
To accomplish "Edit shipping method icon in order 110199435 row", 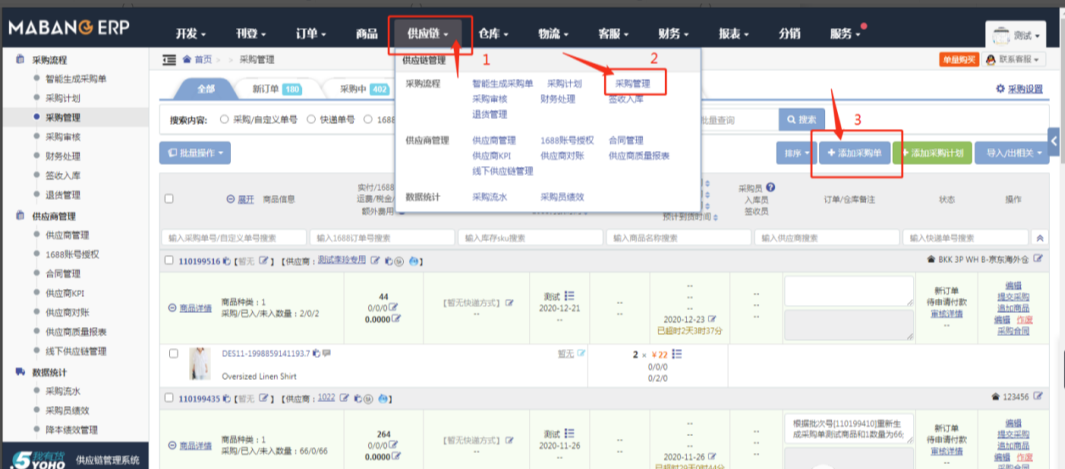I will (x=509, y=439).
